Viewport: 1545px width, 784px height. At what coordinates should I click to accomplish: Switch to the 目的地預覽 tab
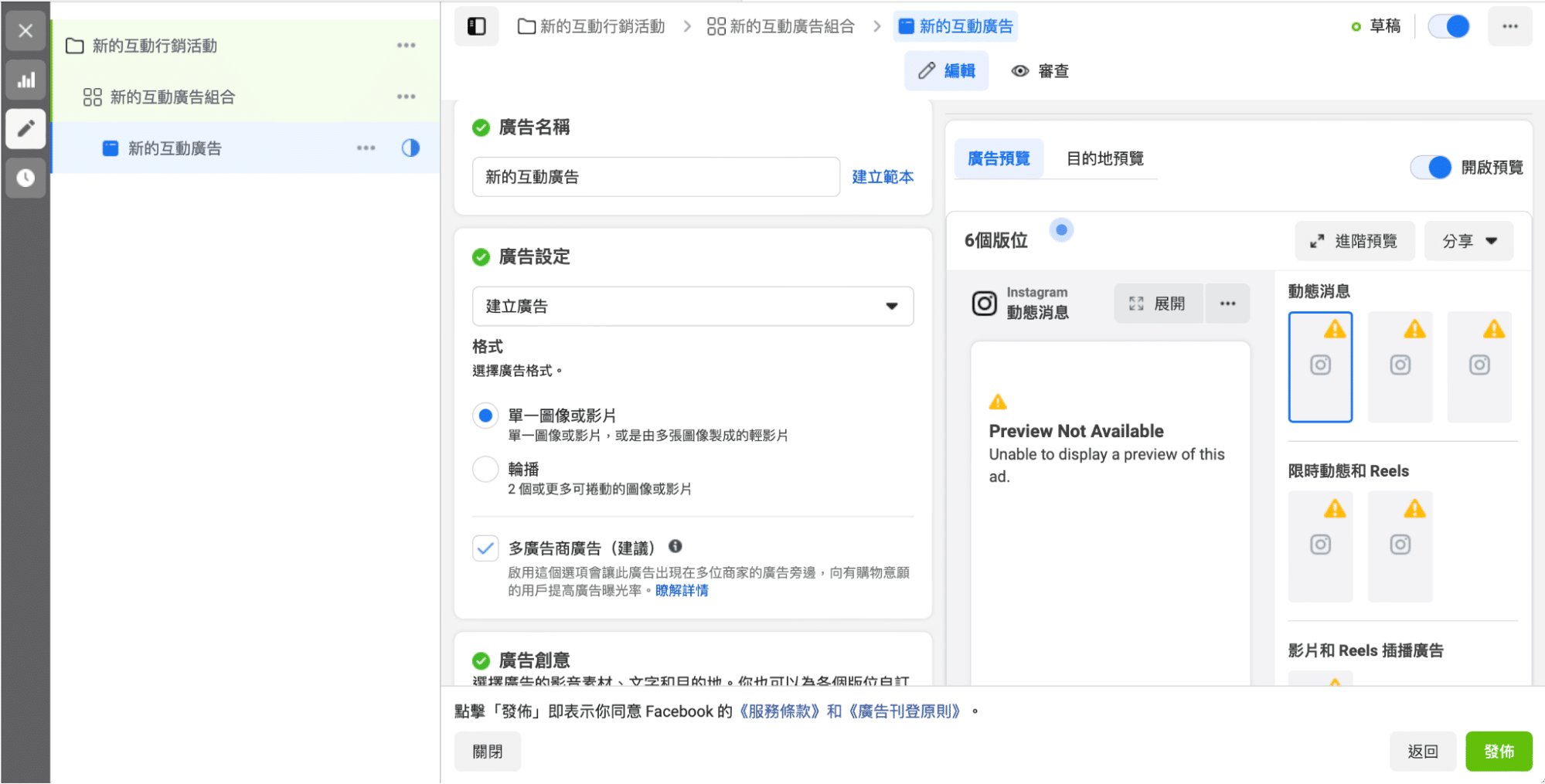1105,158
